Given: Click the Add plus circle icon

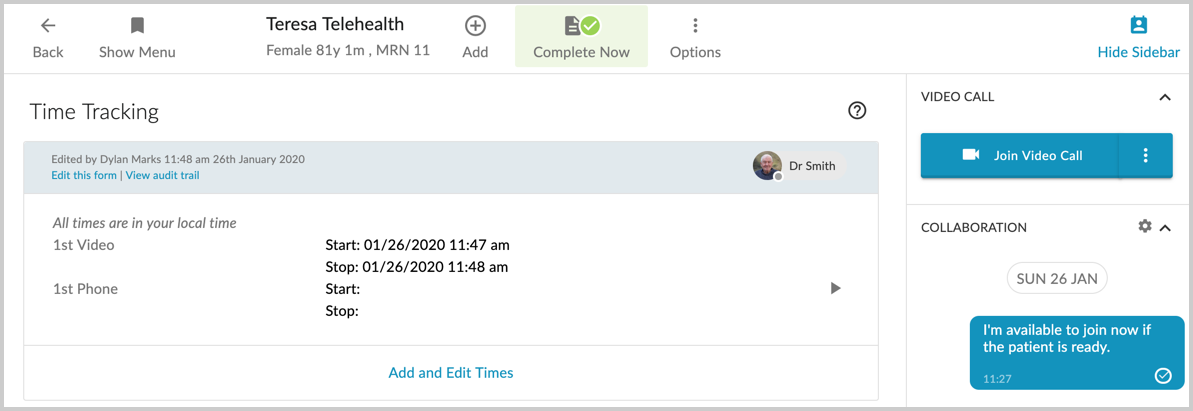Looking at the screenshot, I should 476,26.
